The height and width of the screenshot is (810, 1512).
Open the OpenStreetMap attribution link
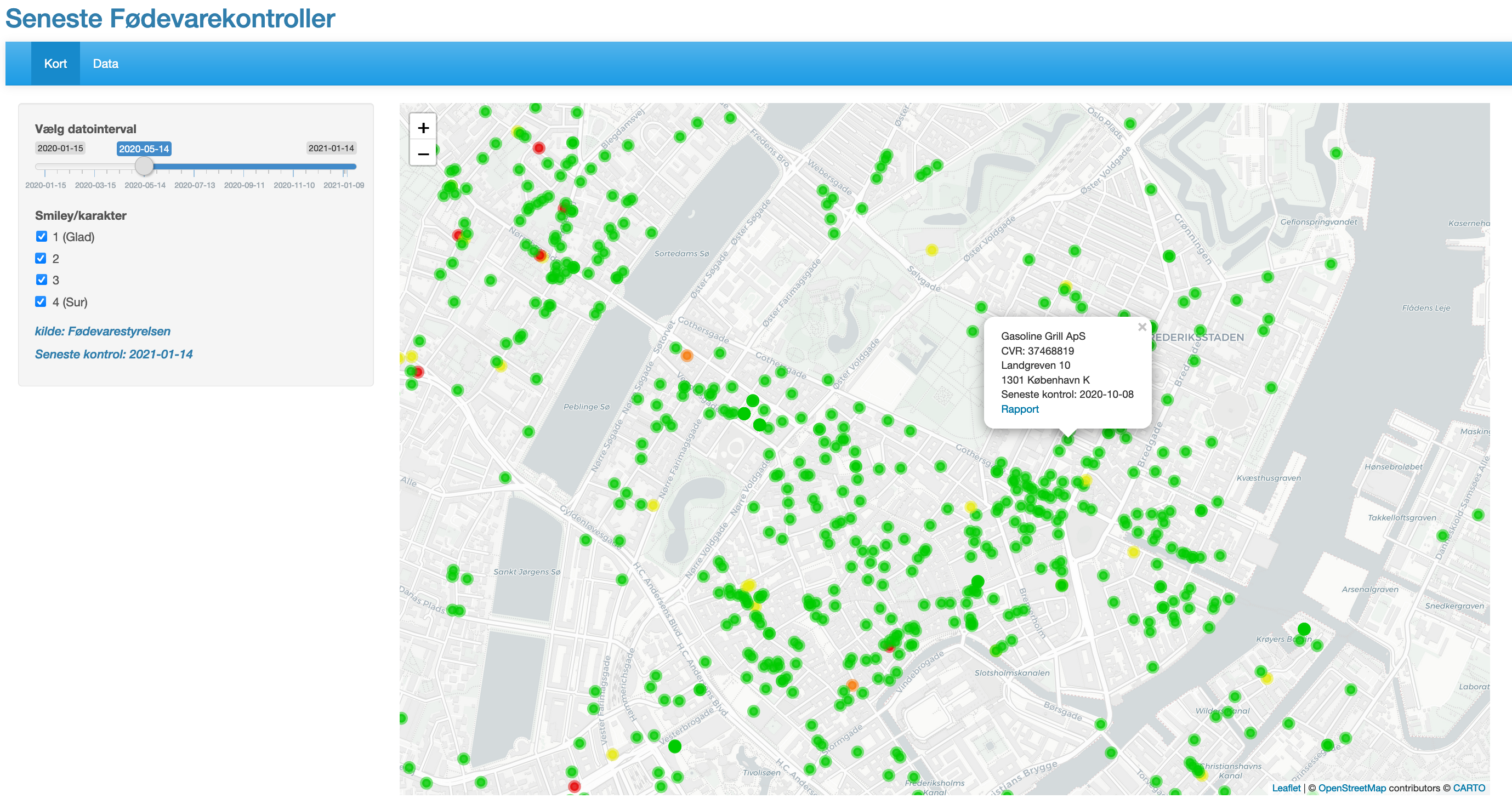tap(1351, 788)
